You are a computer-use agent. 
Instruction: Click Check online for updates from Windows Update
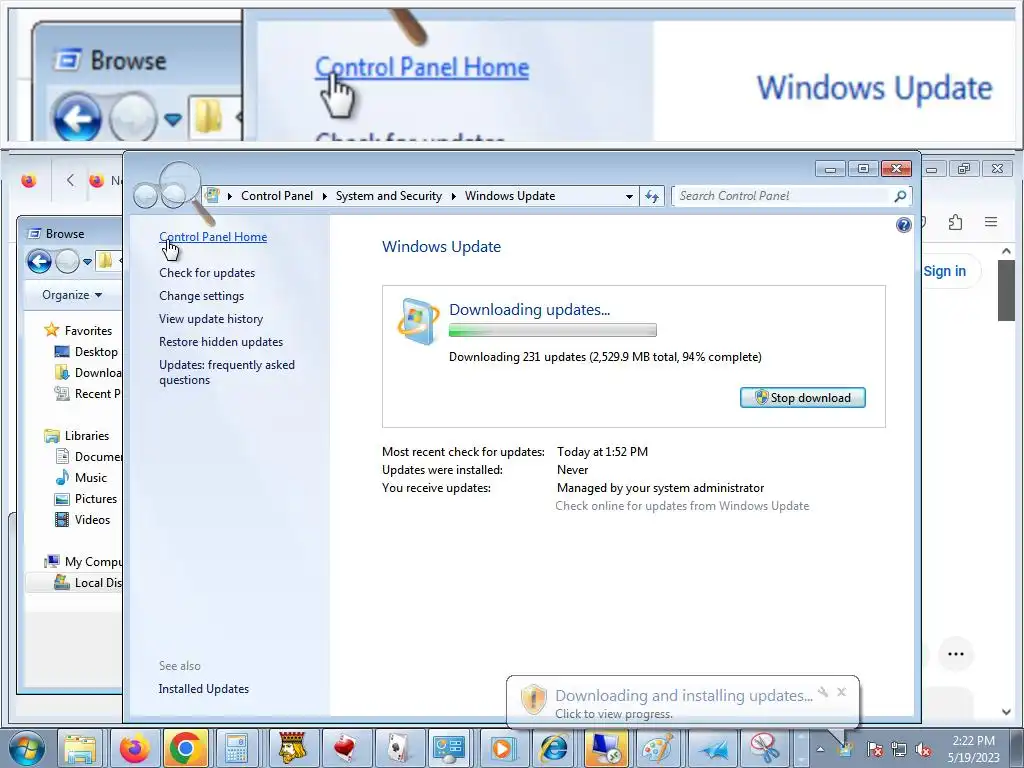[682, 506]
